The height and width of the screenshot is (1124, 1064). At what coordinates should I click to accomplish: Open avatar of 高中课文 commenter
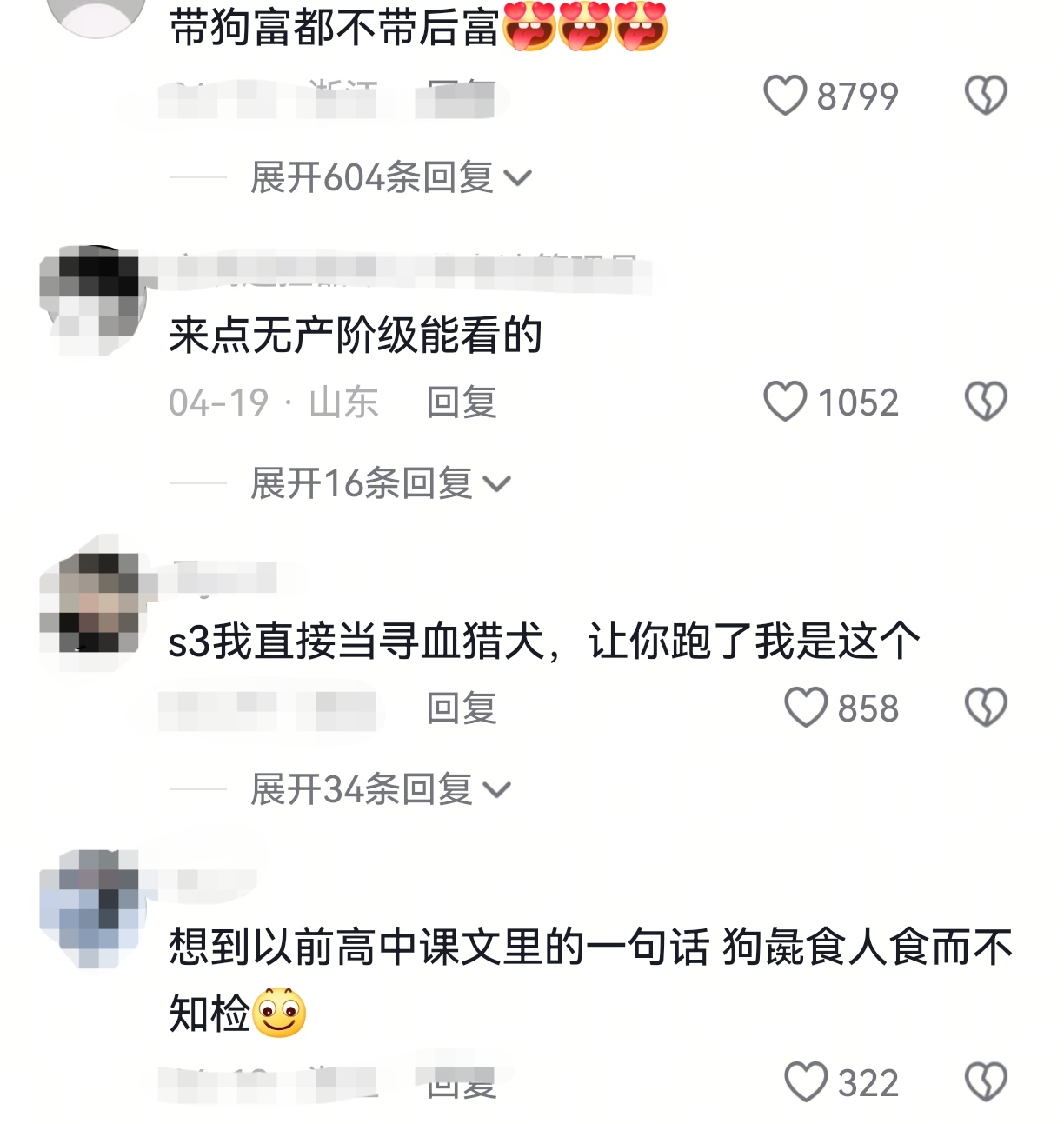pos(91,908)
